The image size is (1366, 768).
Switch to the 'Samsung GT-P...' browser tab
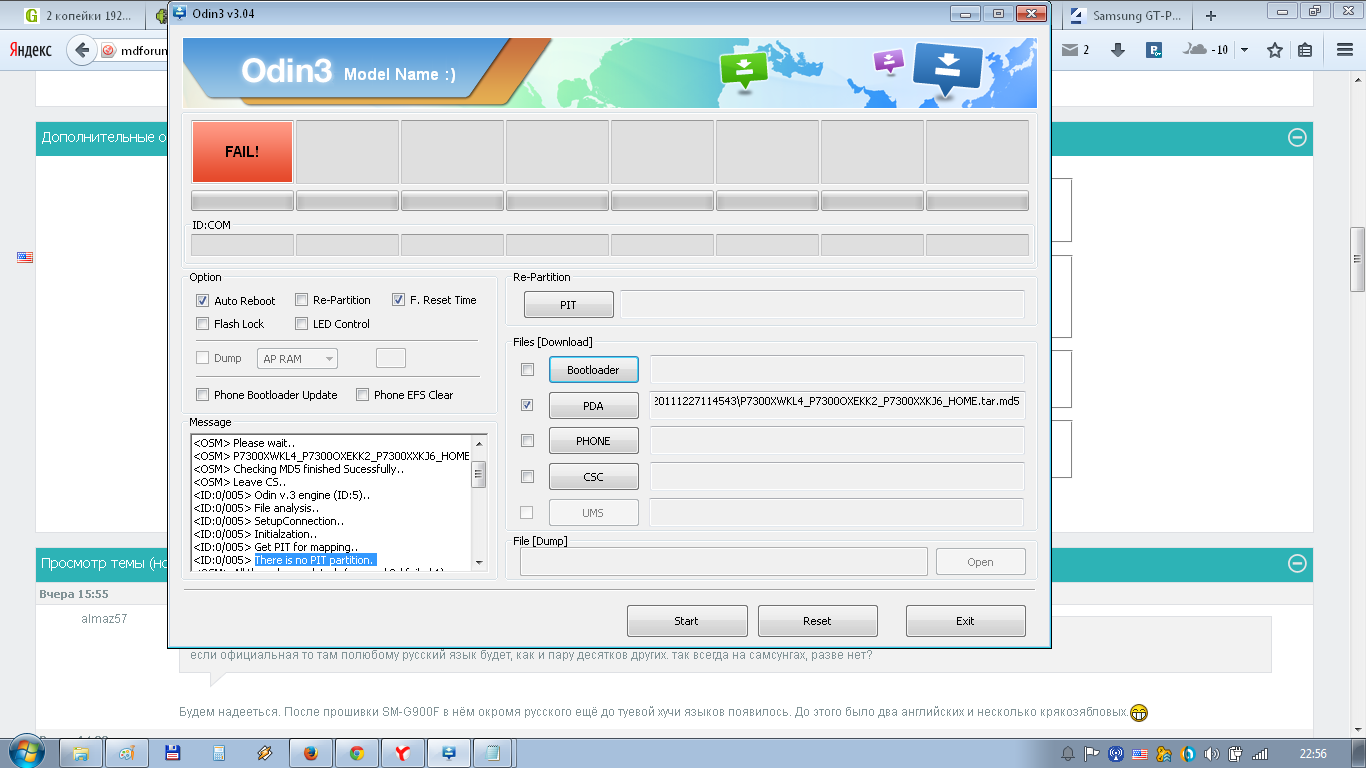pos(1125,16)
